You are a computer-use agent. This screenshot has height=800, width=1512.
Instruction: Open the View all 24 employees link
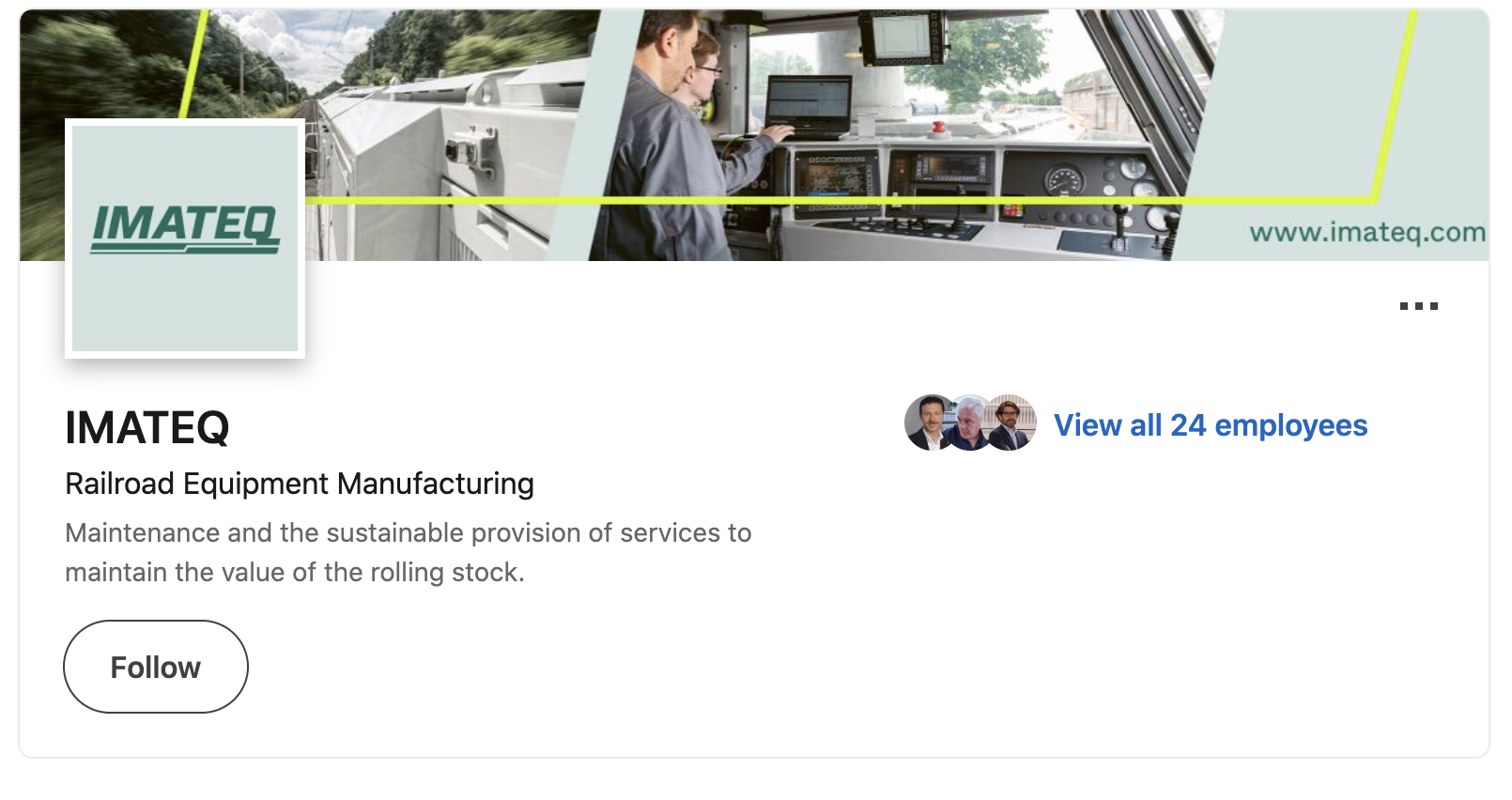[1210, 425]
